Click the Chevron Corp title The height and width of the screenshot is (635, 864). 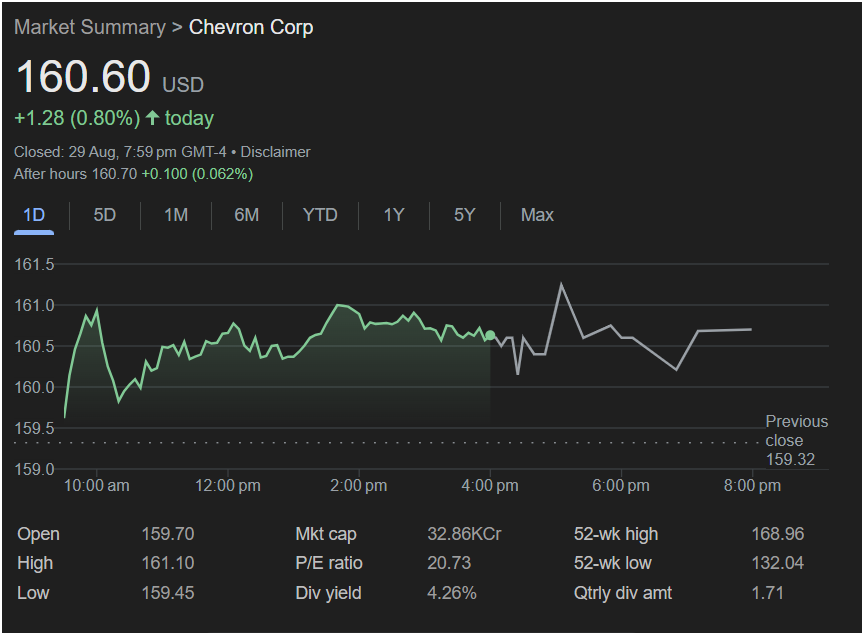pyautogui.click(x=251, y=27)
